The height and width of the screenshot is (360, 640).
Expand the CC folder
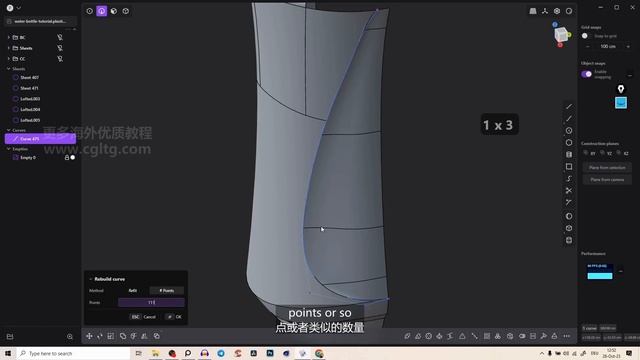9,58
